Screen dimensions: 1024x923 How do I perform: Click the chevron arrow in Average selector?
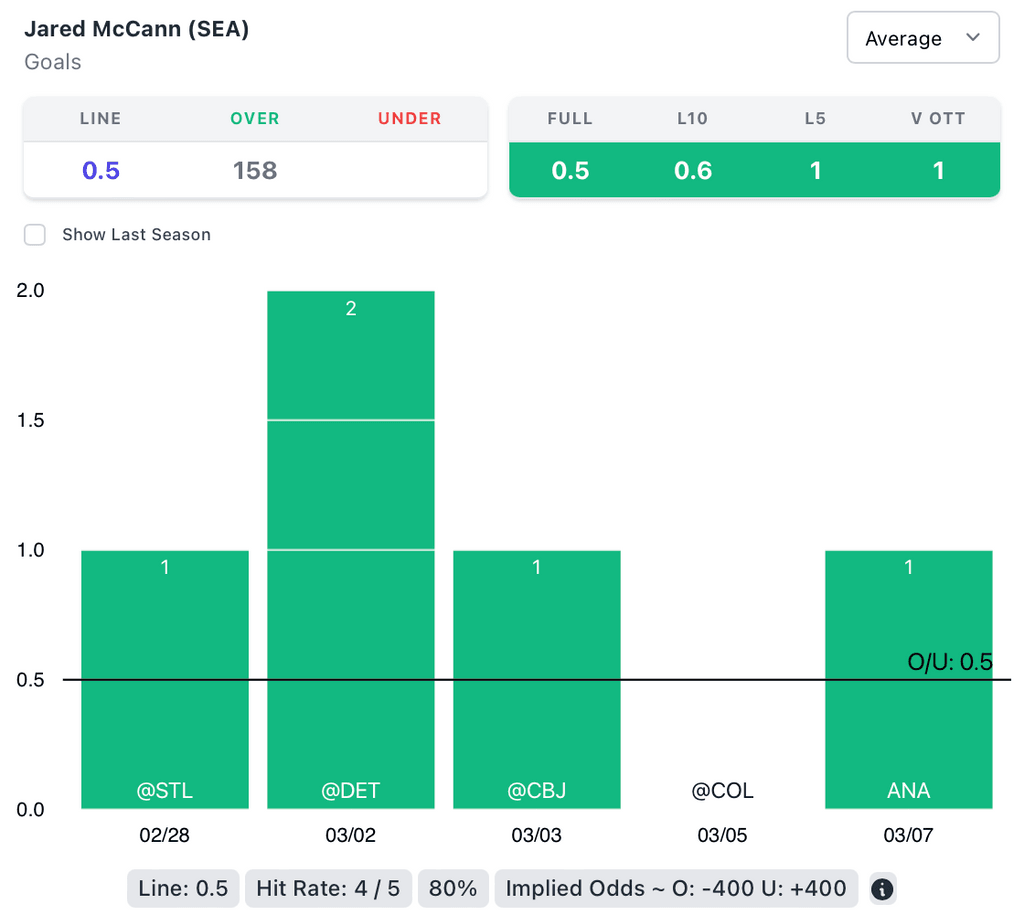coord(972,37)
